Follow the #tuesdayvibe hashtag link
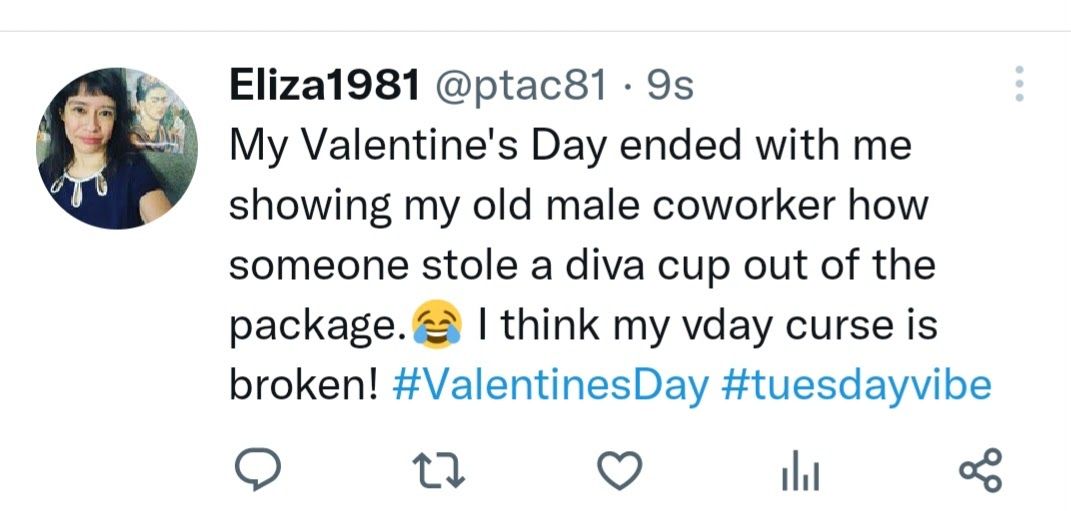This screenshot has width=1071, height=511. click(x=855, y=385)
